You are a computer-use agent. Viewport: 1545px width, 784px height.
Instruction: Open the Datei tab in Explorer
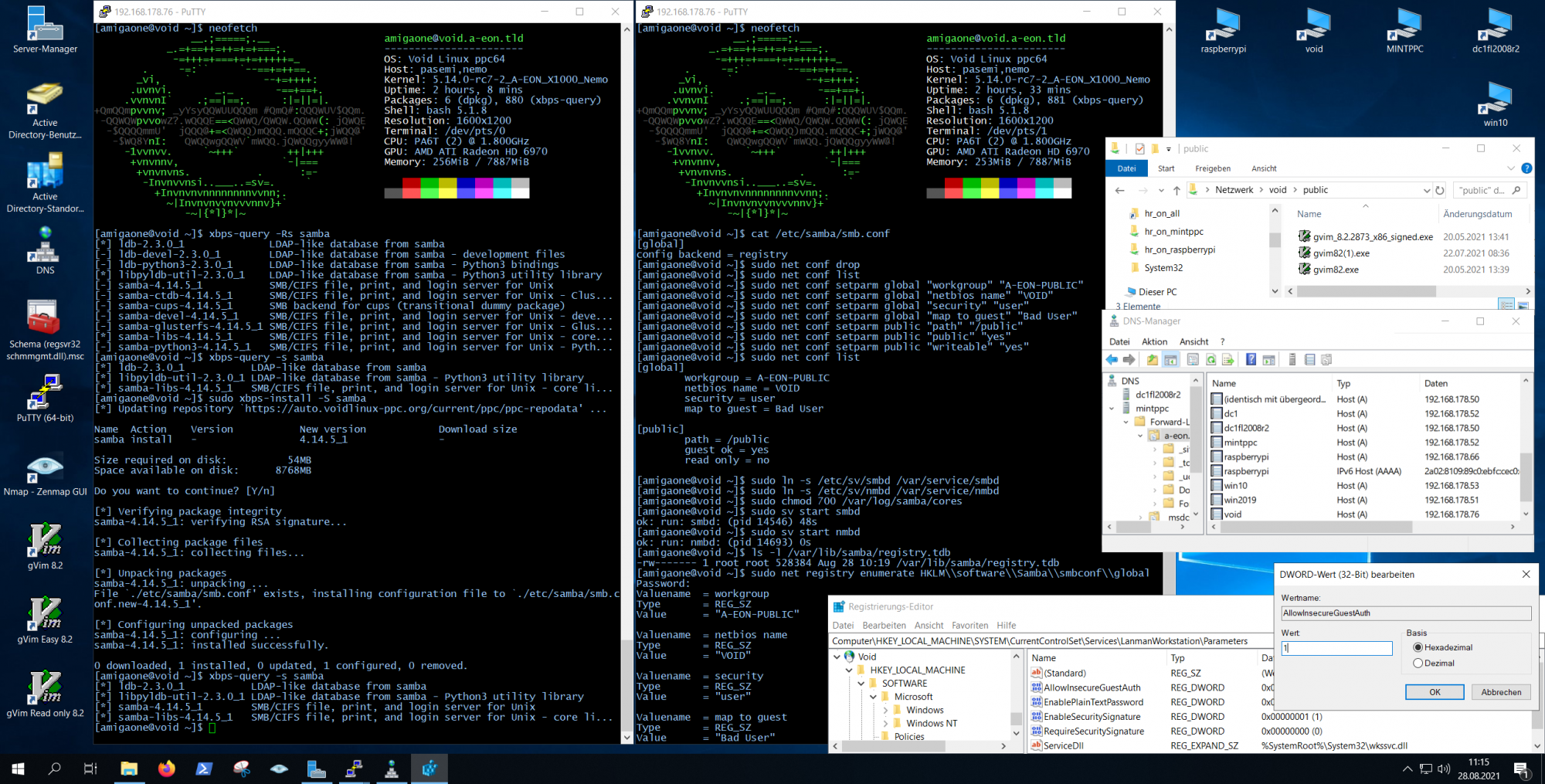click(x=1126, y=168)
